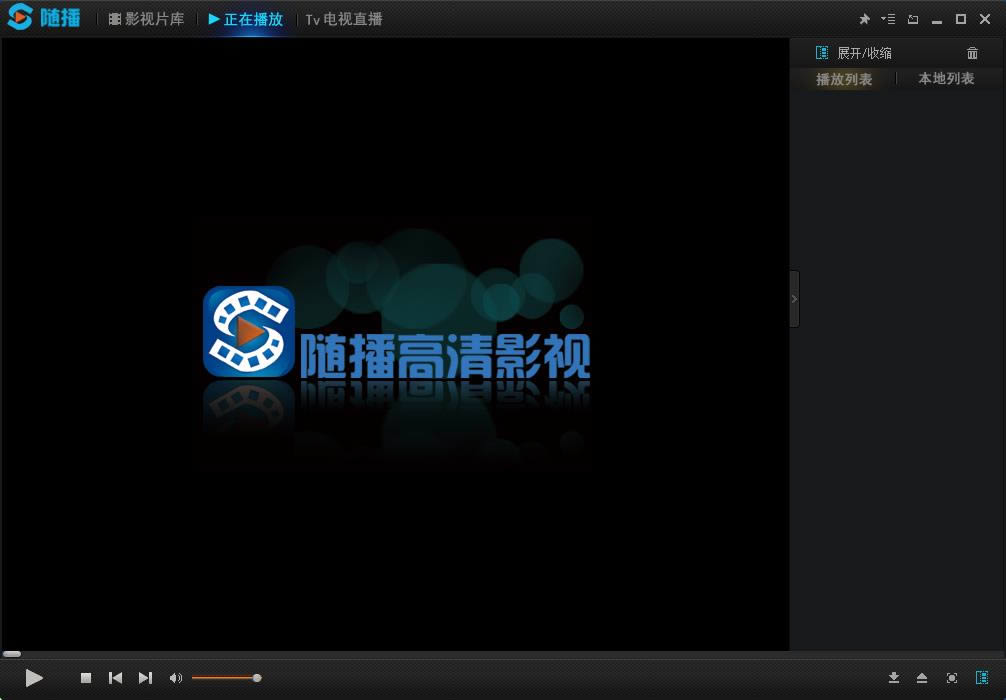Switch to the 正在播放 tab
Viewport: 1006px width, 700px height.
click(x=246, y=19)
